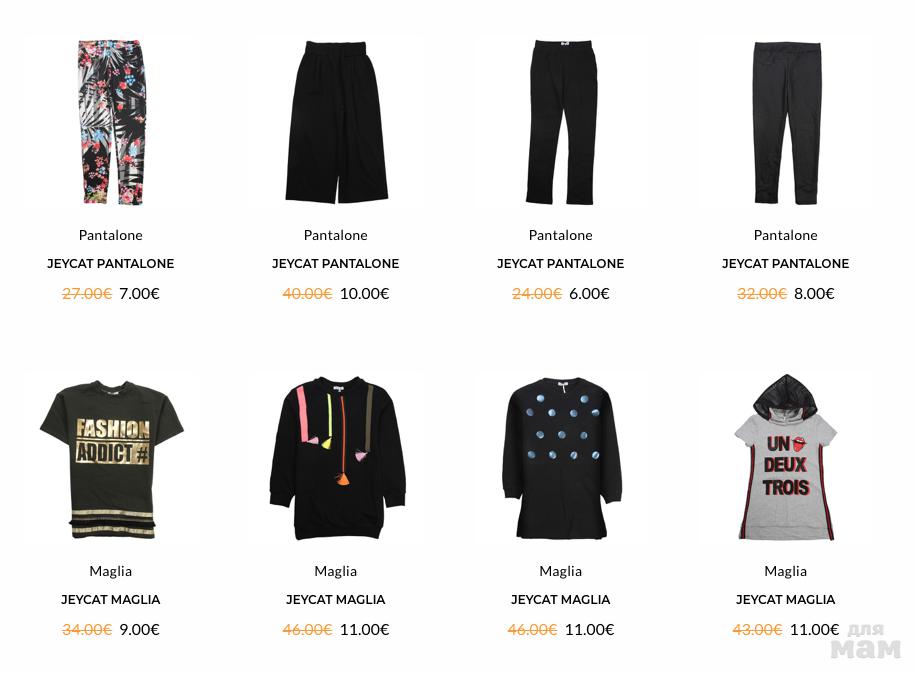
Task: Click JEYCAT MAGLIA title under dotted sweatshirt
Action: 560,599
